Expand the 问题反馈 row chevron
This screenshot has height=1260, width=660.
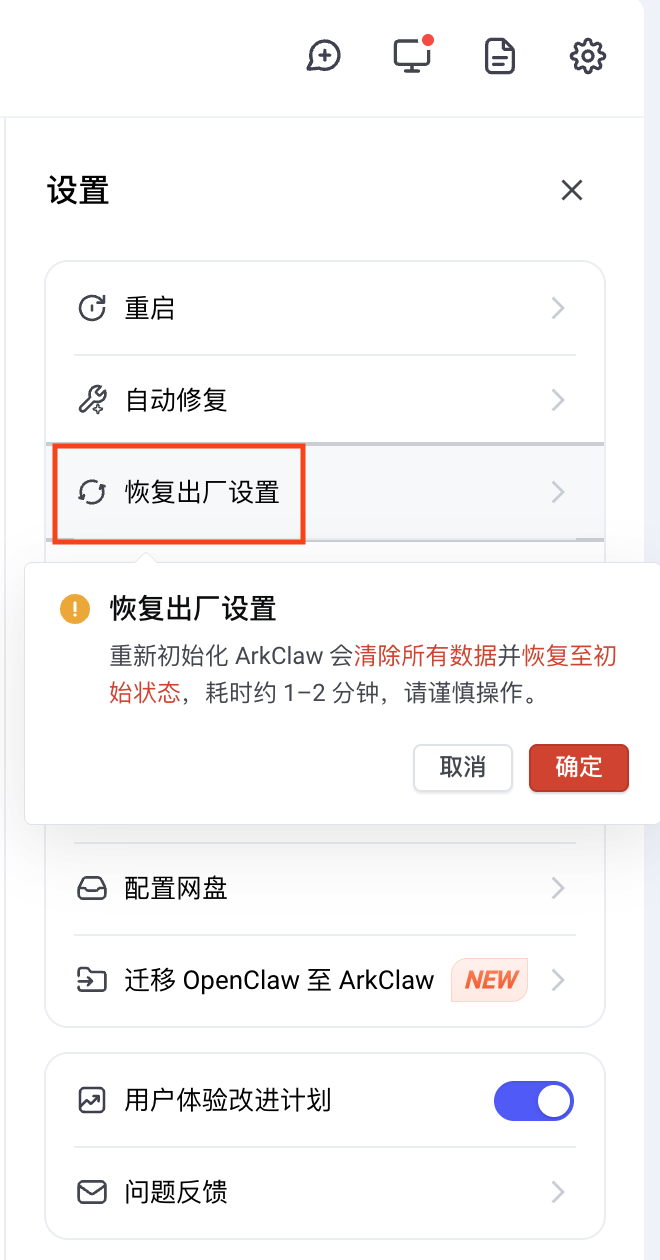pos(558,1192)
